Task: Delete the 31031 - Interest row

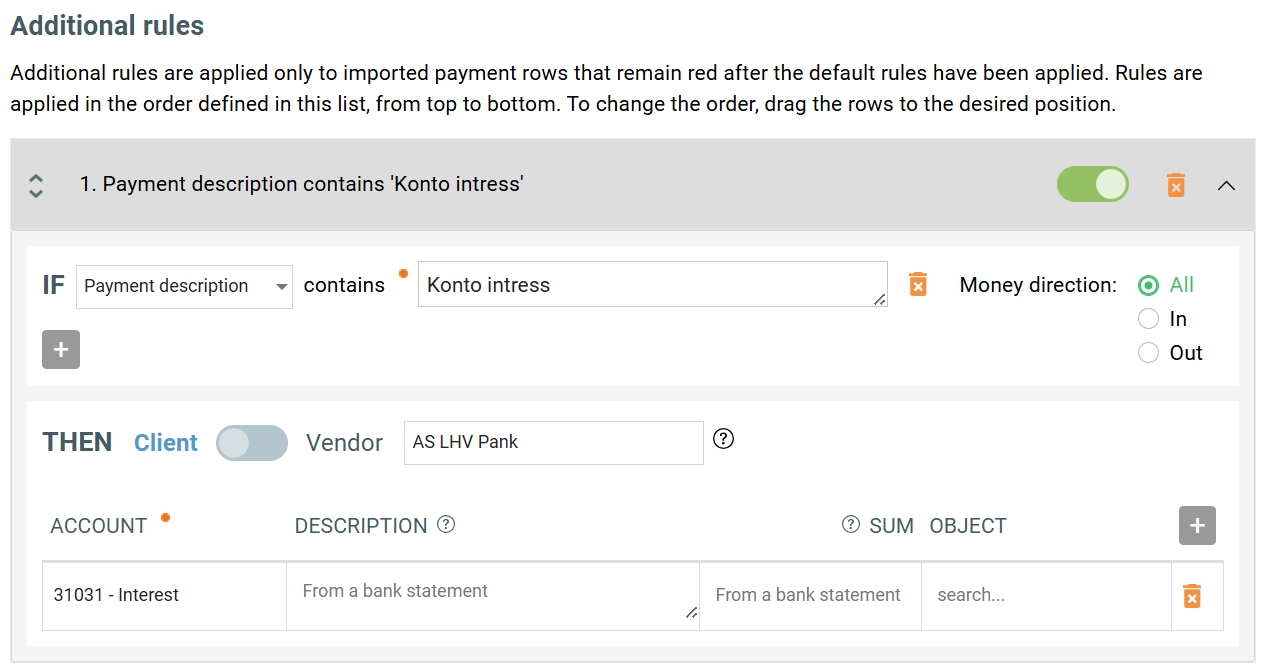Action: tap(1191, 596)
